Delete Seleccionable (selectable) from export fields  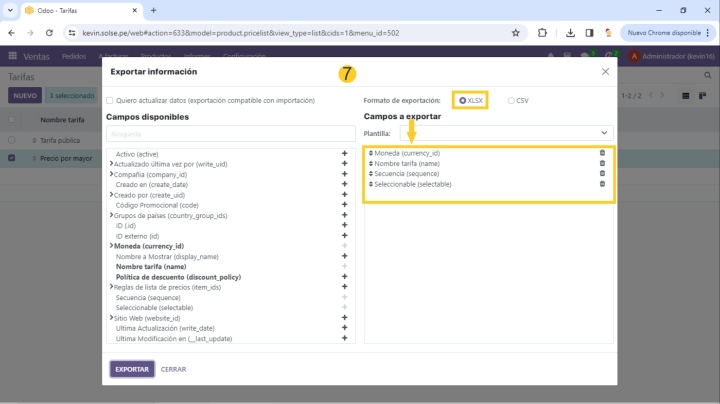(x=602, y=184)
